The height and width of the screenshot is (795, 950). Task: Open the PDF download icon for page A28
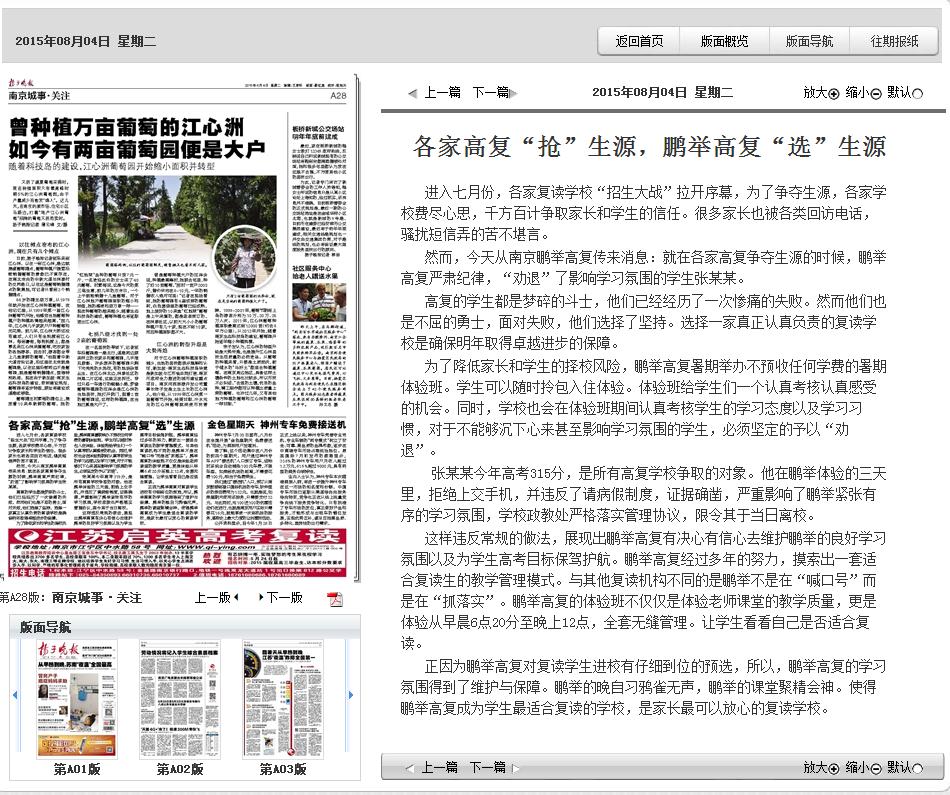335,598
